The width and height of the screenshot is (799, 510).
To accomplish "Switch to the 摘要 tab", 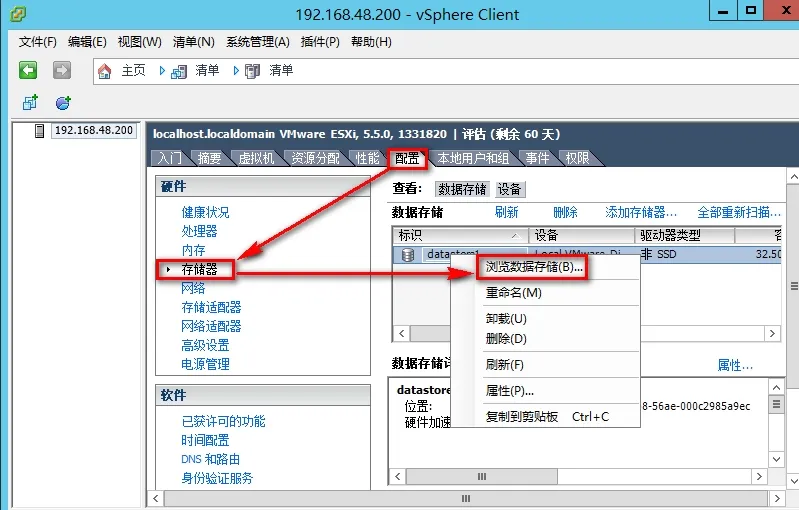I will (209, 158).
